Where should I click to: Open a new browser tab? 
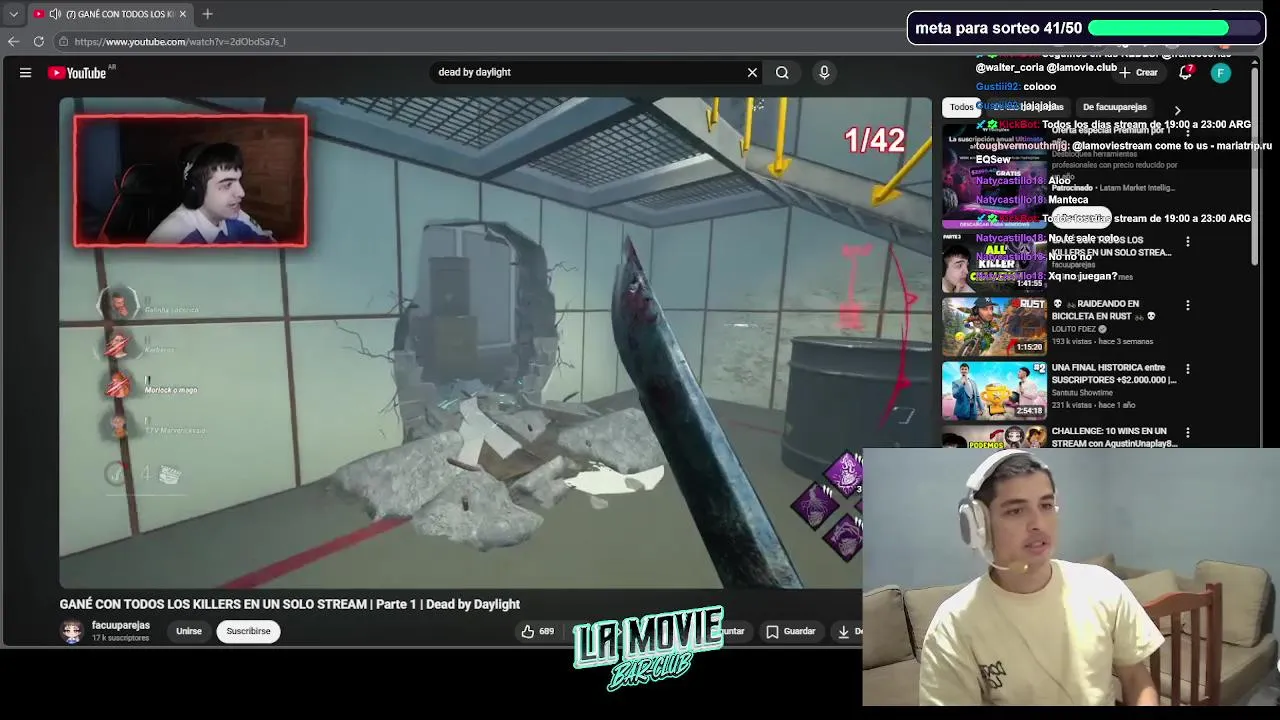[207, 14]
